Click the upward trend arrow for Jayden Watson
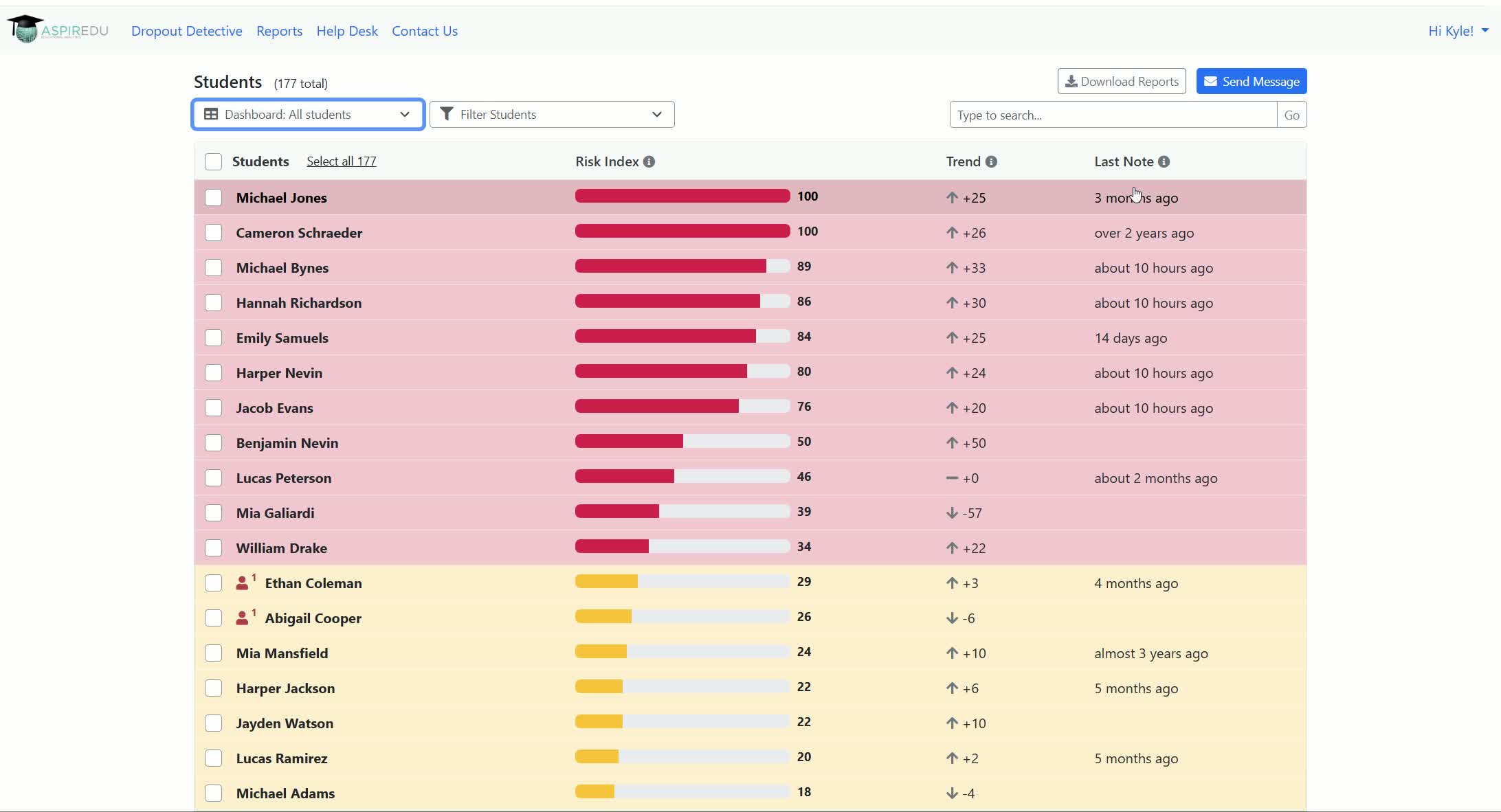This screenshot has width=1501, height=812. point(952,723)
